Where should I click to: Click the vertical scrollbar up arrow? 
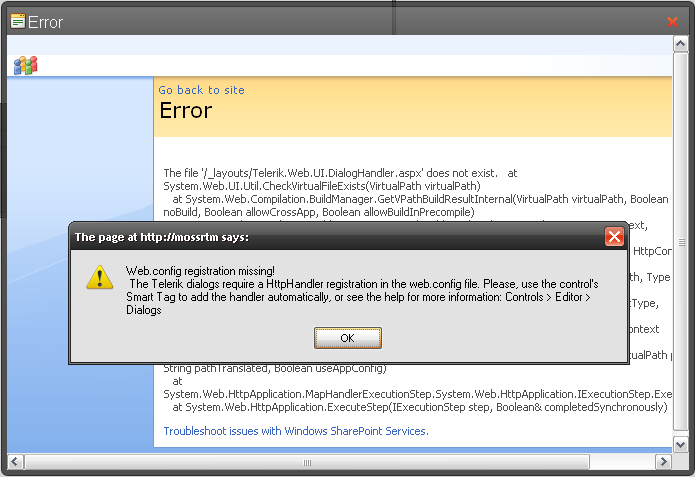(680, 43)
